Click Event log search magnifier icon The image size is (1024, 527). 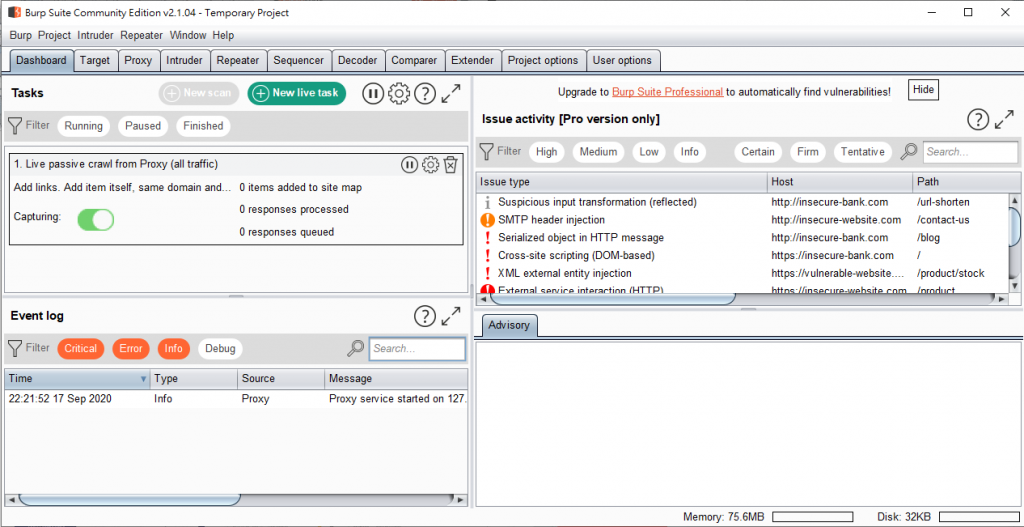(355, 349)
